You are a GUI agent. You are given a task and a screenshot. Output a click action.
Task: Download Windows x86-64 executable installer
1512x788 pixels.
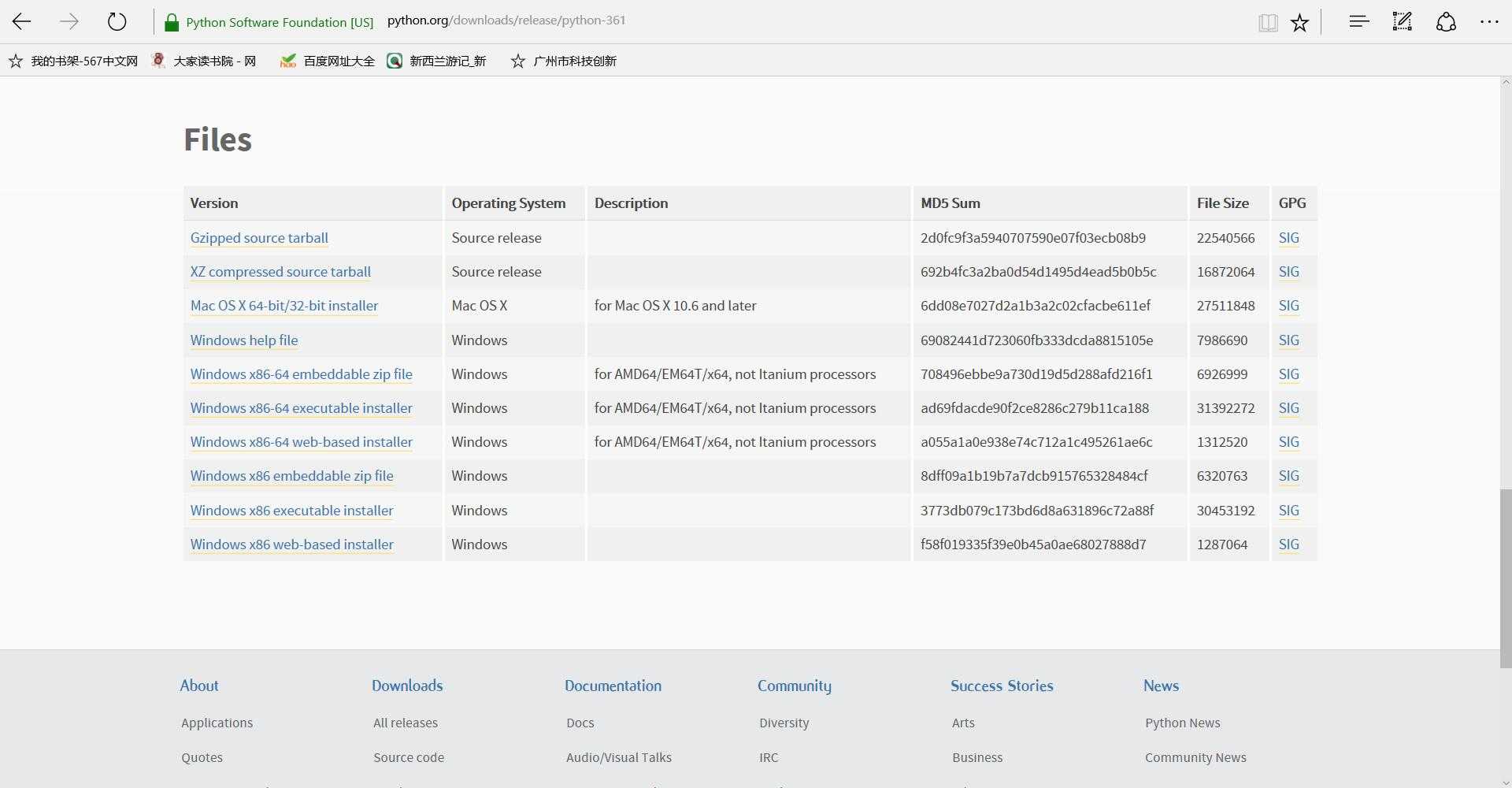(302, 408)
